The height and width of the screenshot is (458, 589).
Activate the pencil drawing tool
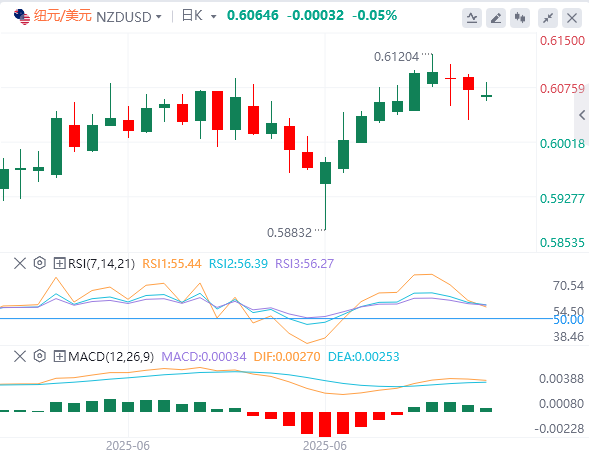coord(496,18)
